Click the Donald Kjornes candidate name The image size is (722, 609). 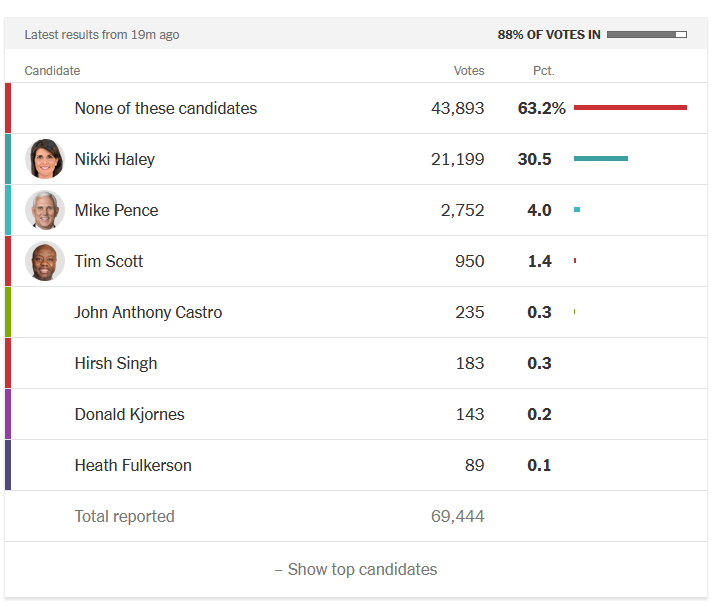(129, 414)
